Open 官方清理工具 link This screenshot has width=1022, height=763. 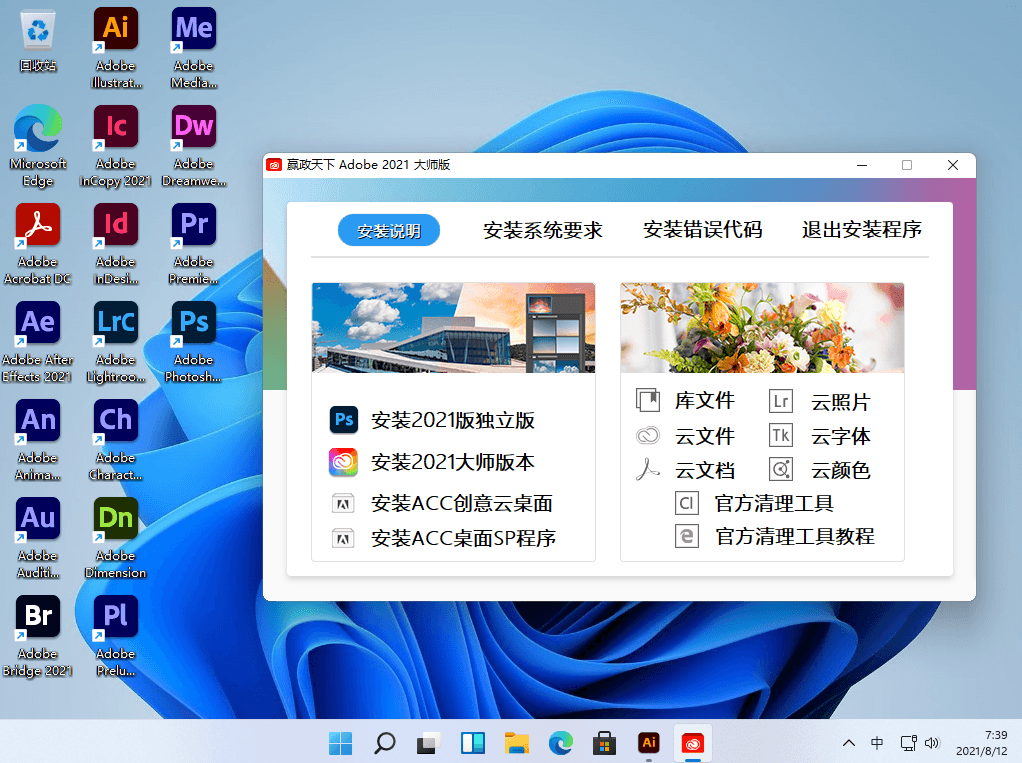774,504
